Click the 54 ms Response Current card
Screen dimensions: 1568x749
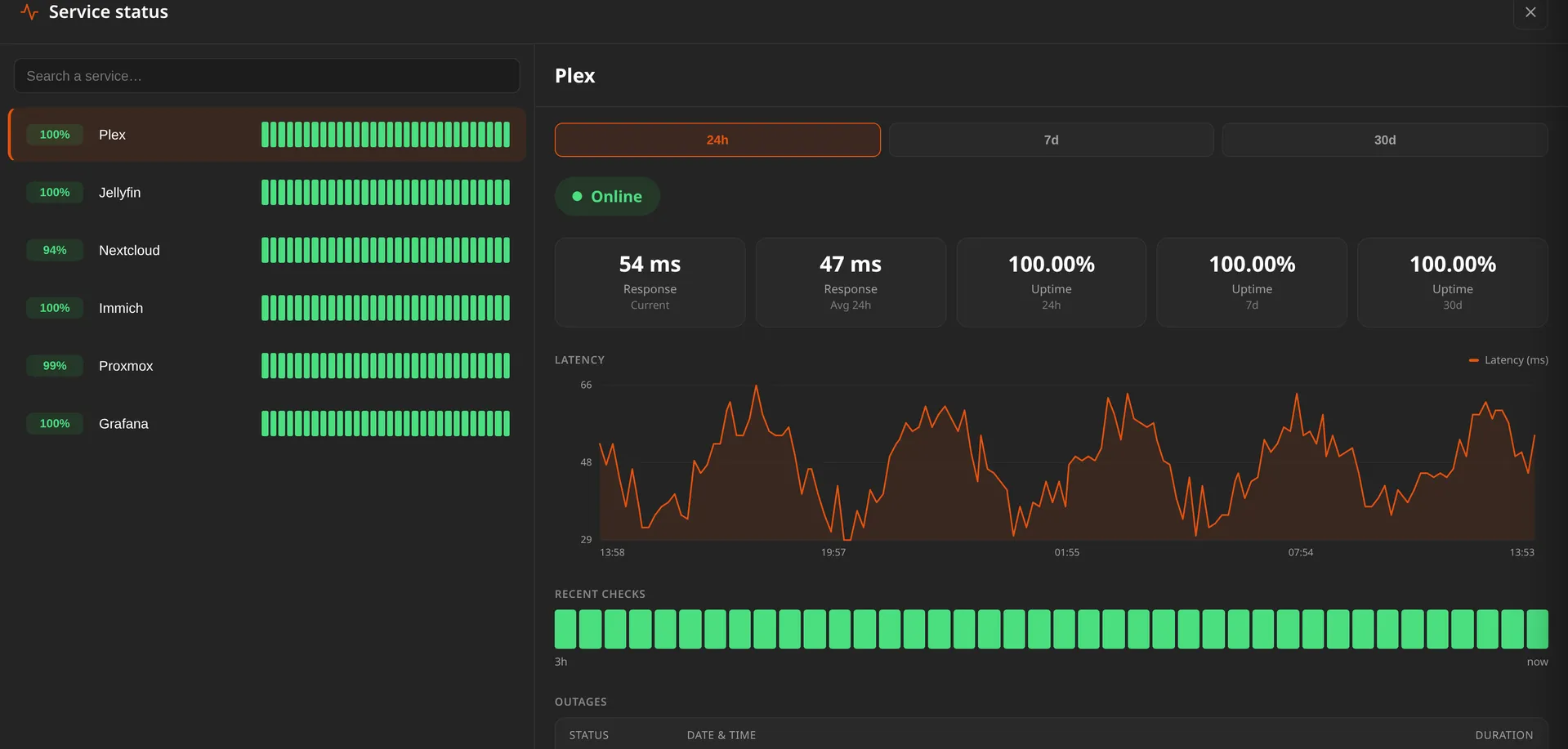(x=650, y=283)
